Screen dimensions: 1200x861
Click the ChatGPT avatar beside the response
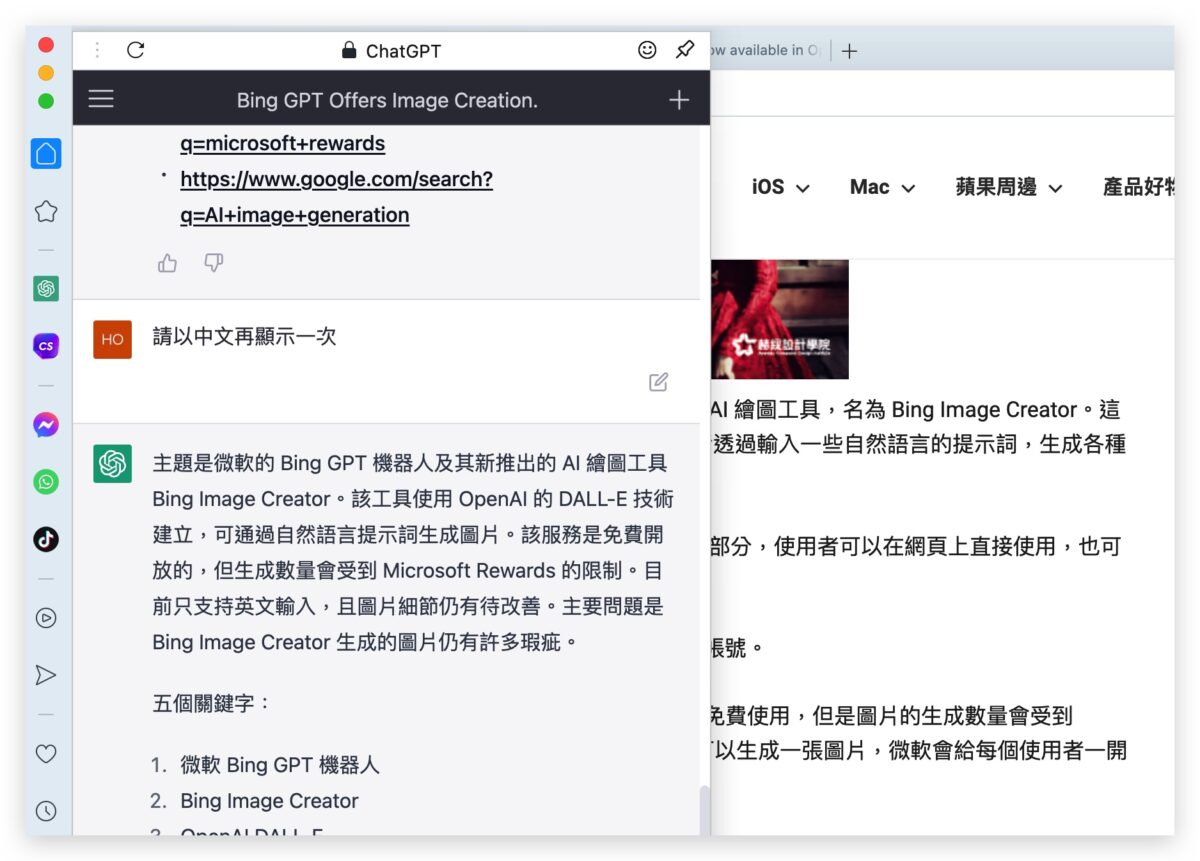click(112, 464)
